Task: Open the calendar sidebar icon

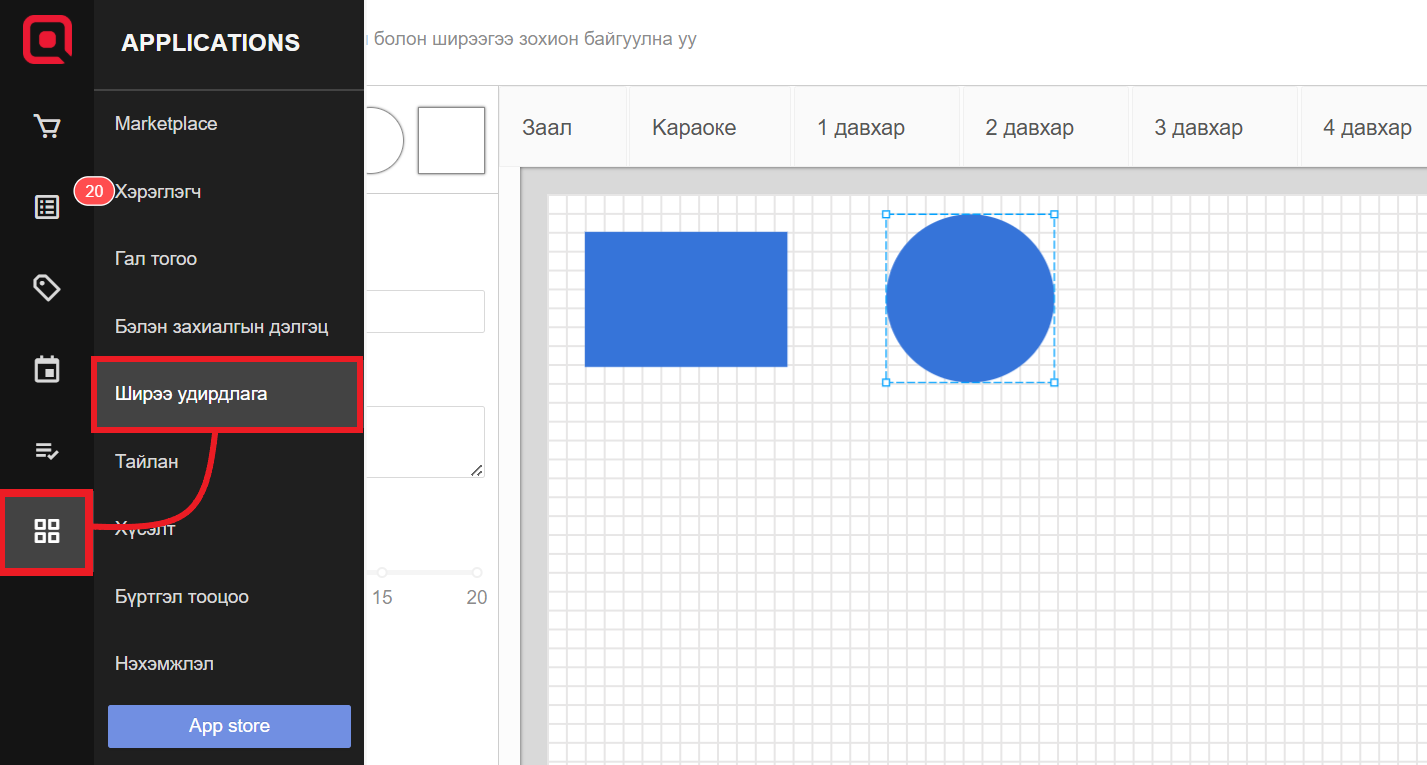Action: pos(47,369)
